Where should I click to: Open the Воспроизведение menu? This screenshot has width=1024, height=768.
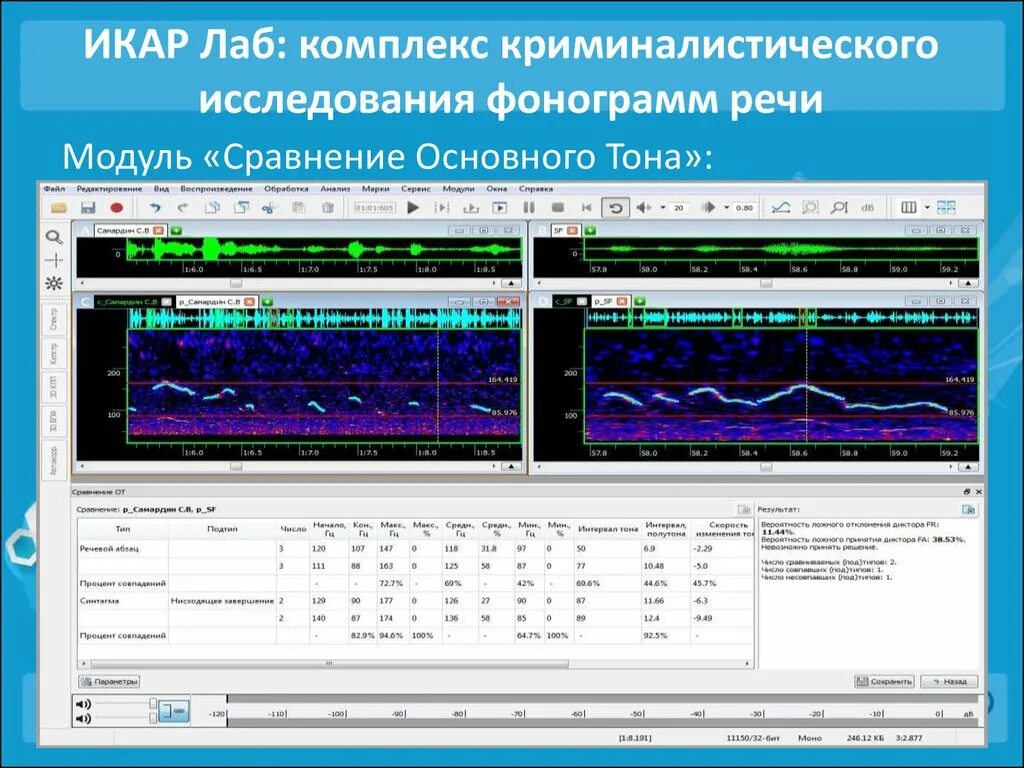pyautogui.click(x=216, y=189)
